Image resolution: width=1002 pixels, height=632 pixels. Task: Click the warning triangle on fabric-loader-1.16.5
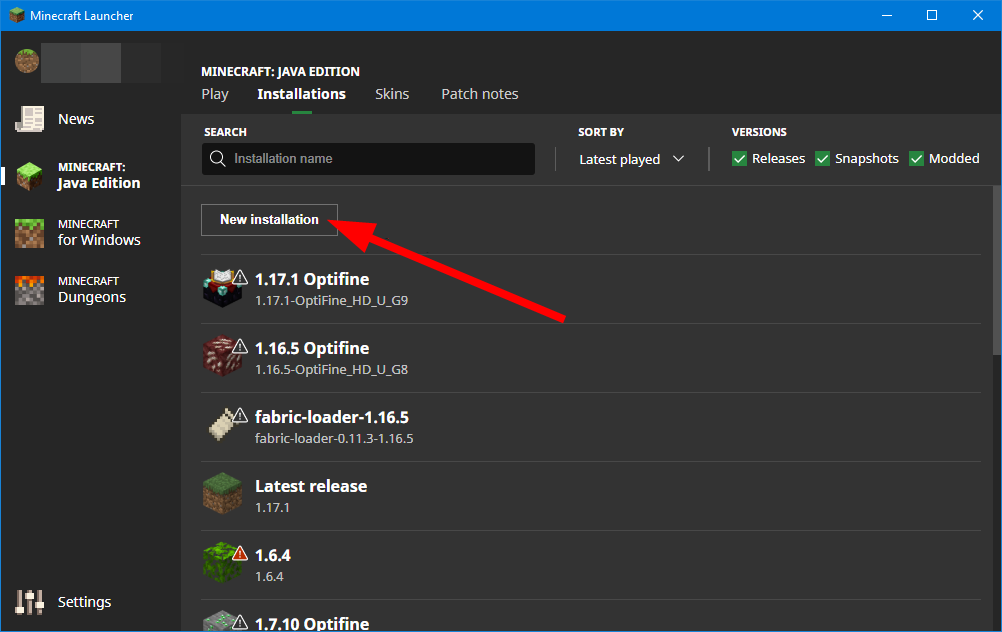tap(240, 415)
